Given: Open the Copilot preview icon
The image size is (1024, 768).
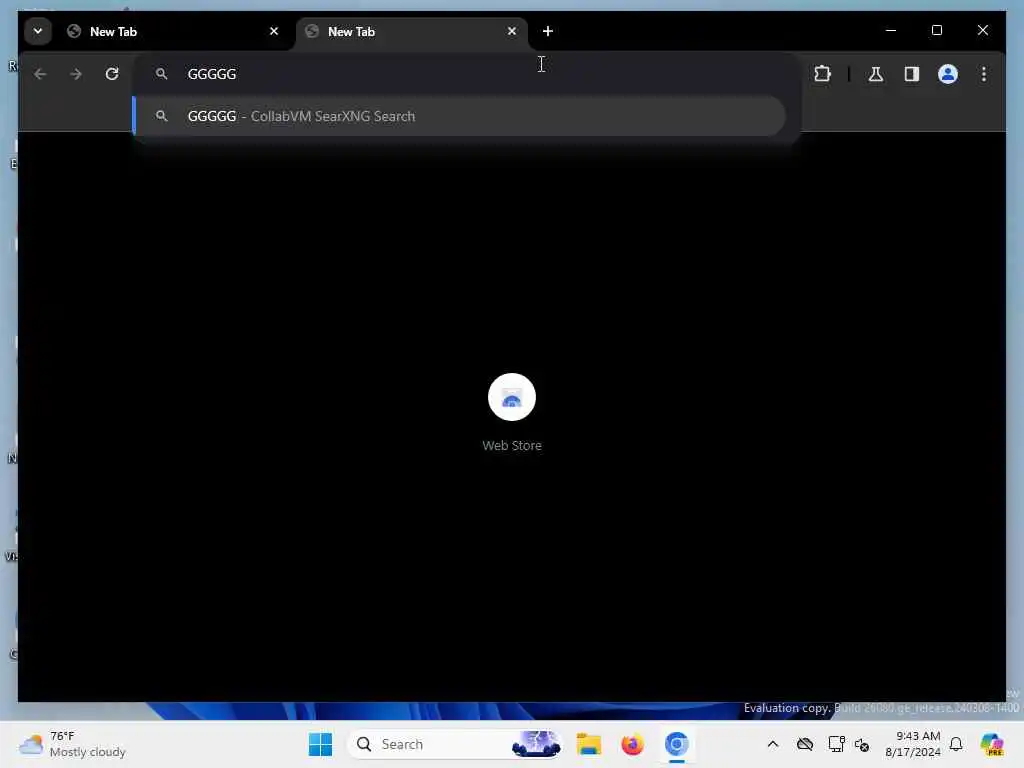Looking at the screenshot, I should [992, 744].
